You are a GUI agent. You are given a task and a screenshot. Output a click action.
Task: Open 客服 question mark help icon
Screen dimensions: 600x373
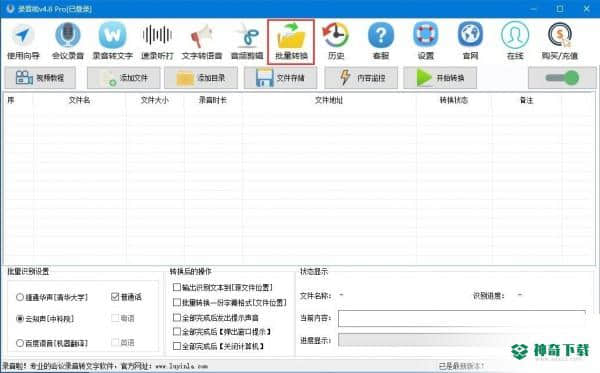(381, 42)
